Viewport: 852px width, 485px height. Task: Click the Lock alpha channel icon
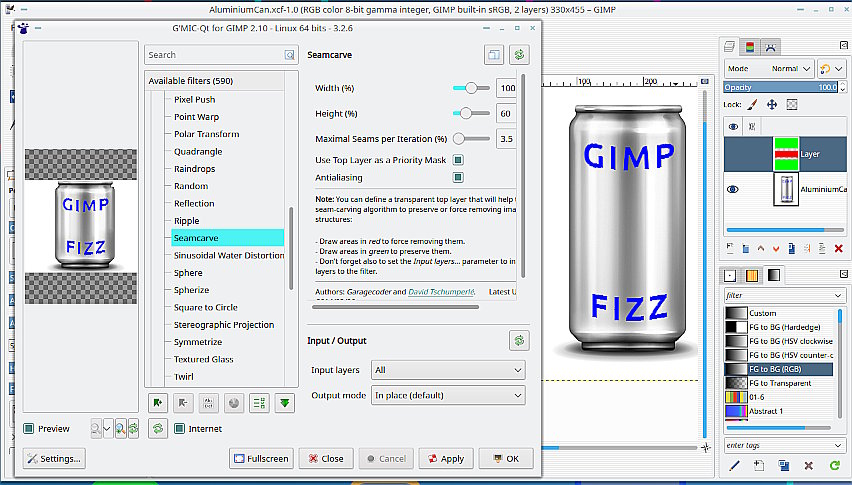click(x=792, y=104)
